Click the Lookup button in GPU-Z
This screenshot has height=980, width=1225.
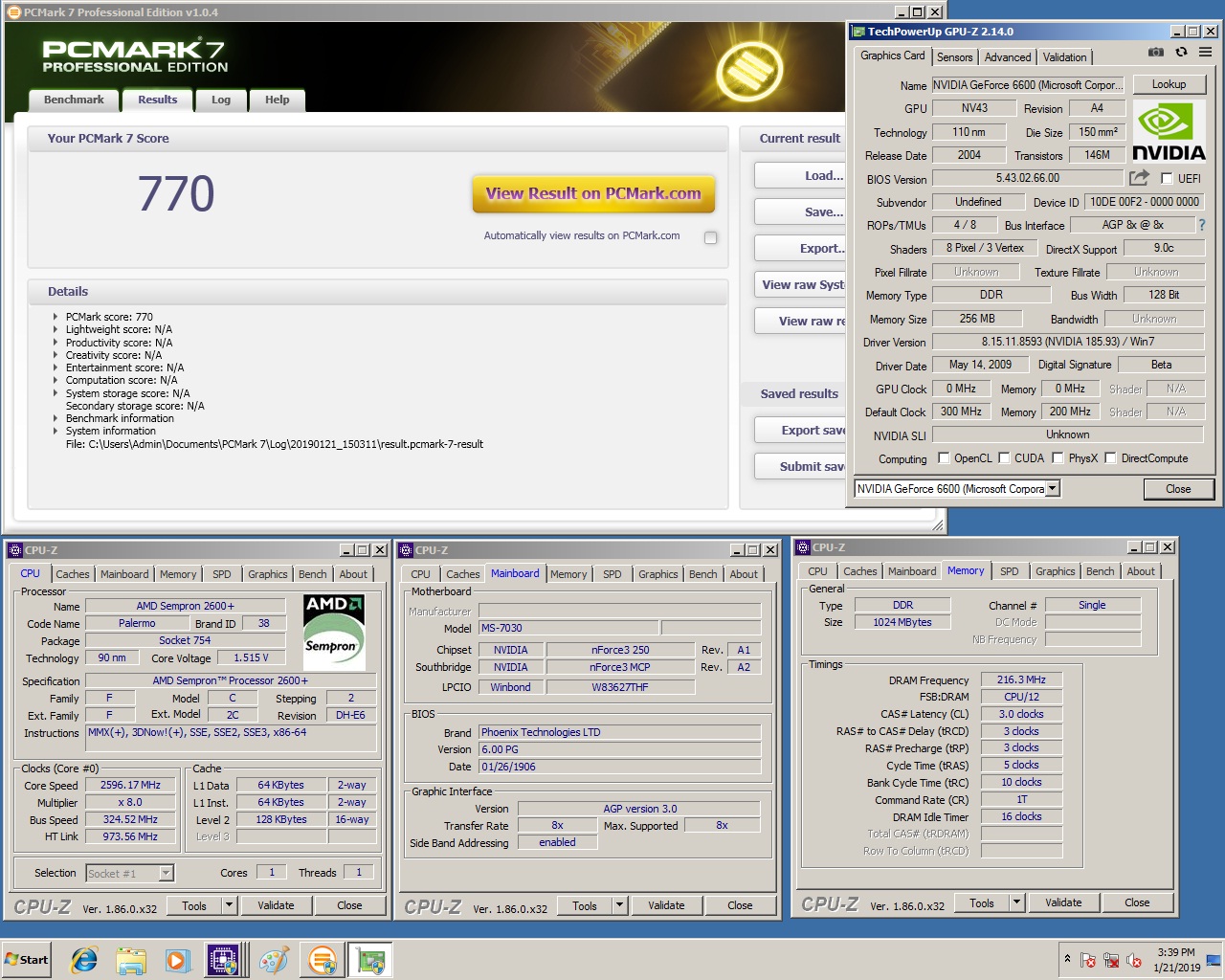pyautogui.click(x=1169, y=84)
